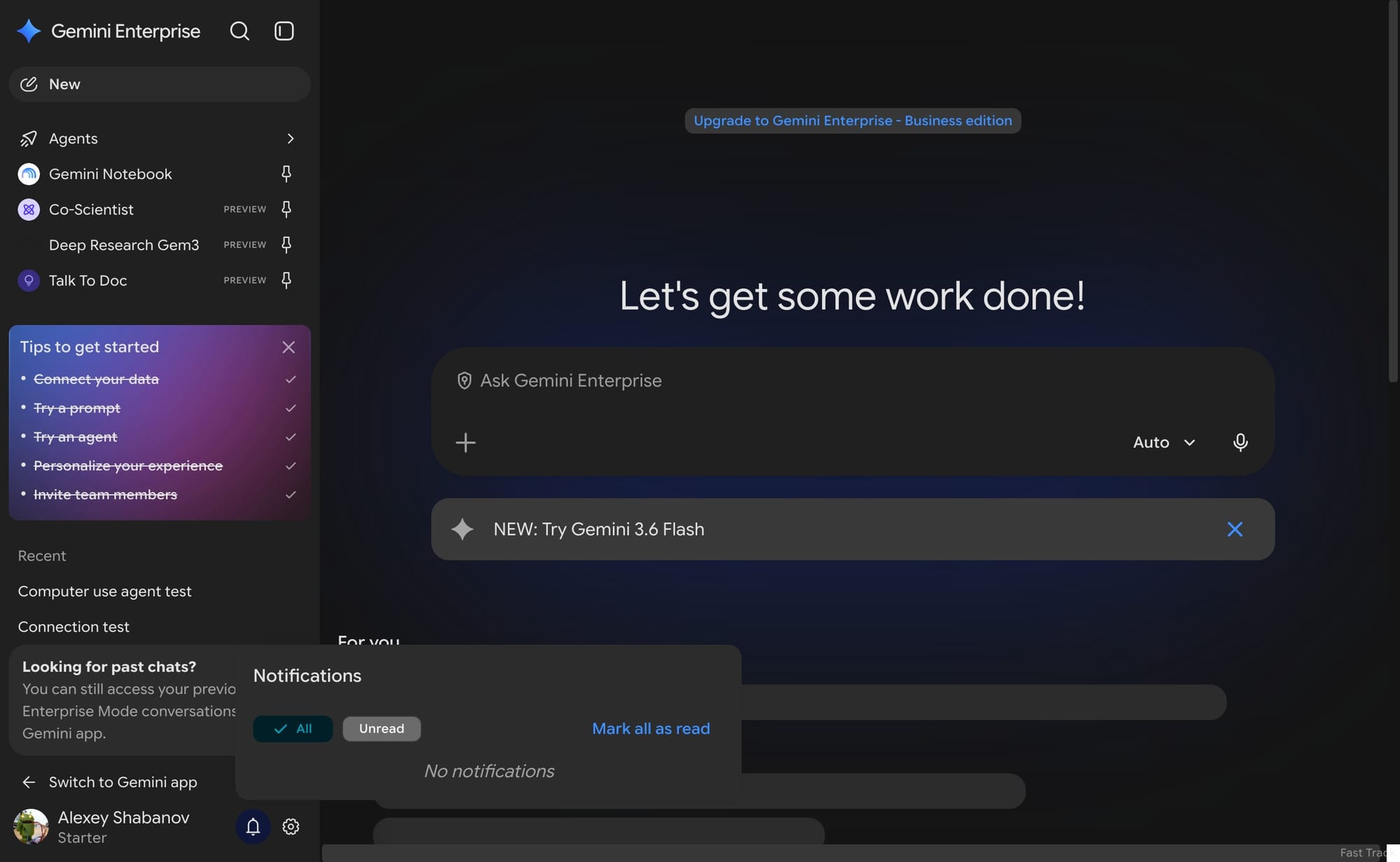Click Mark all as read

click(x=651, y=728)
